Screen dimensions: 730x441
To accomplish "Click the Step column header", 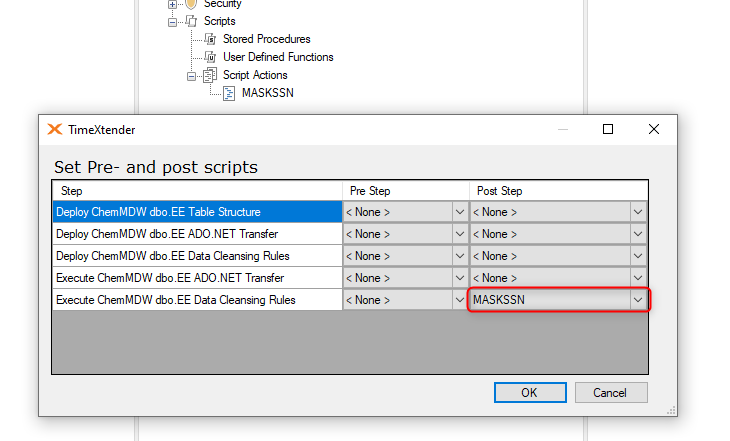I will point(197,191).
